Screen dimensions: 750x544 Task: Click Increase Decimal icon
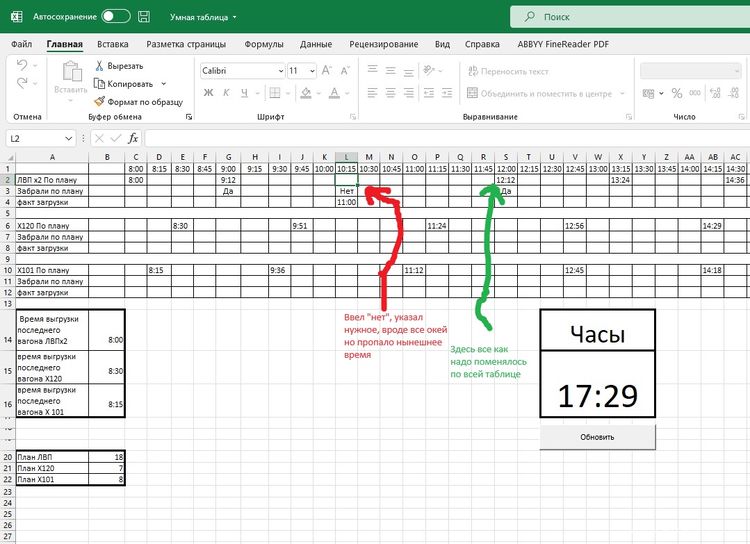click(715, 93)
